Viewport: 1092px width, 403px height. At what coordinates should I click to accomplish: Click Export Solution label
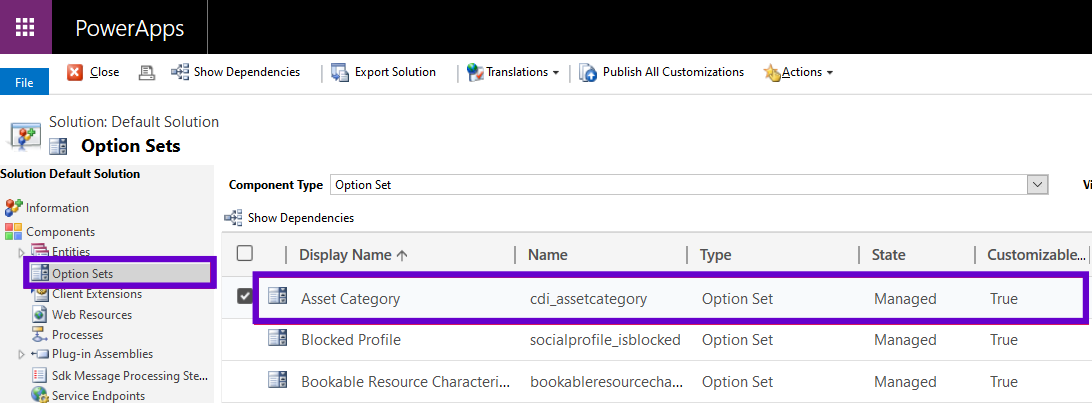(x=396, y=72)
